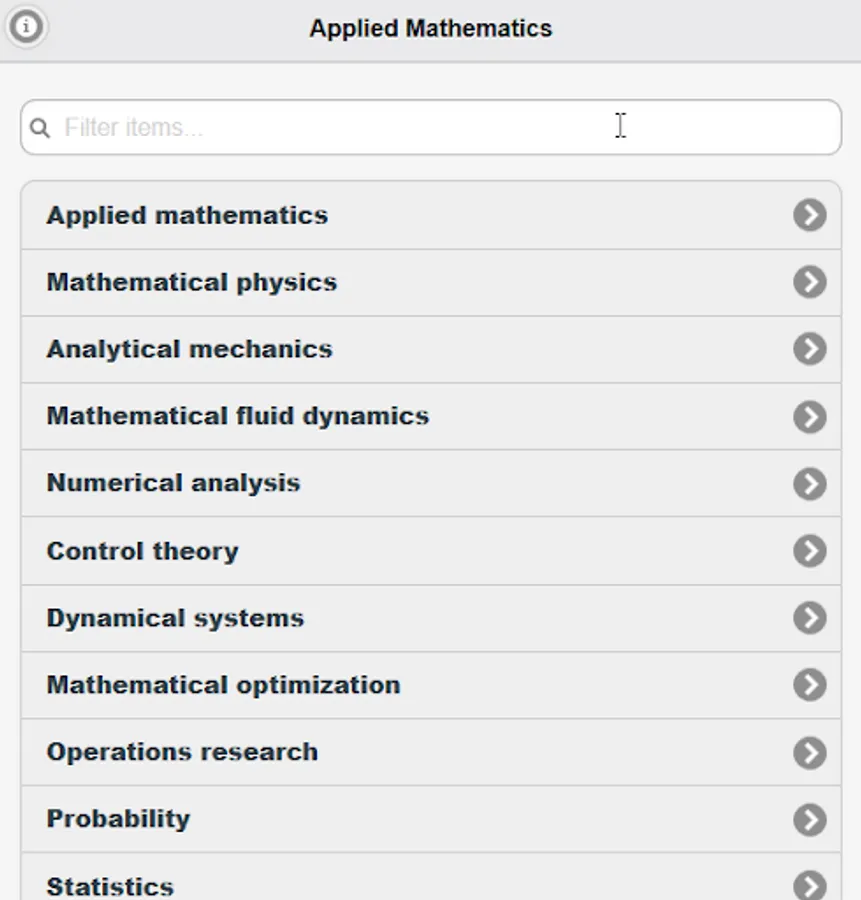Open the Statistics list item
The height and width of the screenshot is (900, 861).
point(431,876)
